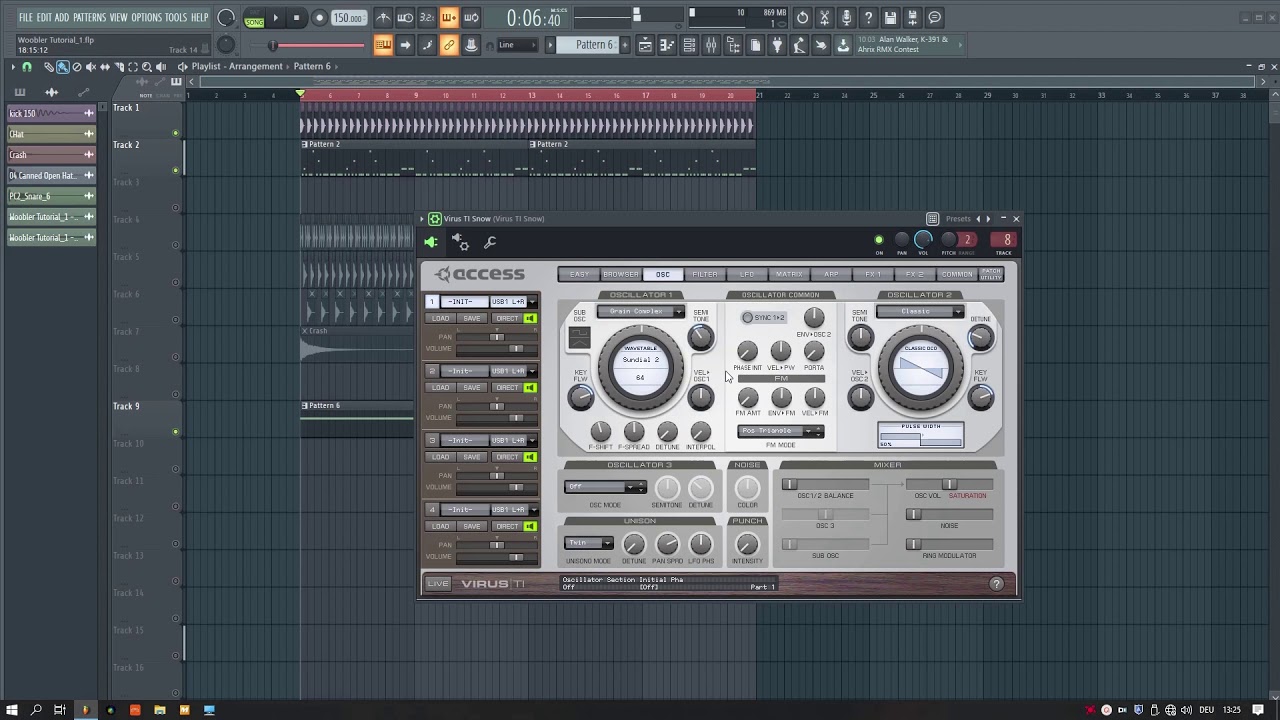Image resolution: width=1280 pixels, height=720 pixels.
Task: Click part 1 SAVE button
Action: point(472,318)
